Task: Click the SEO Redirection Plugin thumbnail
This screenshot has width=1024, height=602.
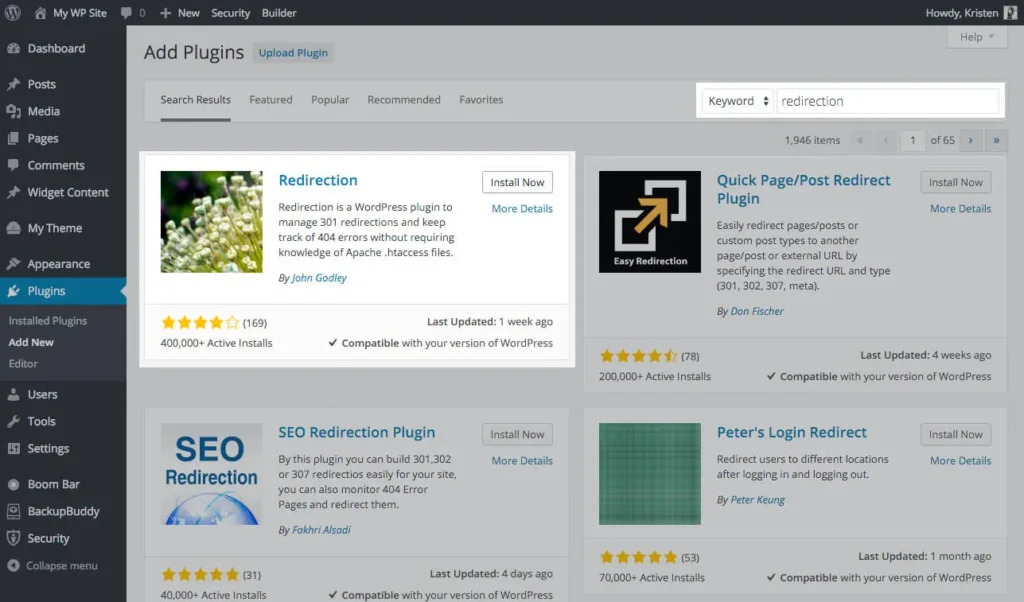Action: click(211, 473)
